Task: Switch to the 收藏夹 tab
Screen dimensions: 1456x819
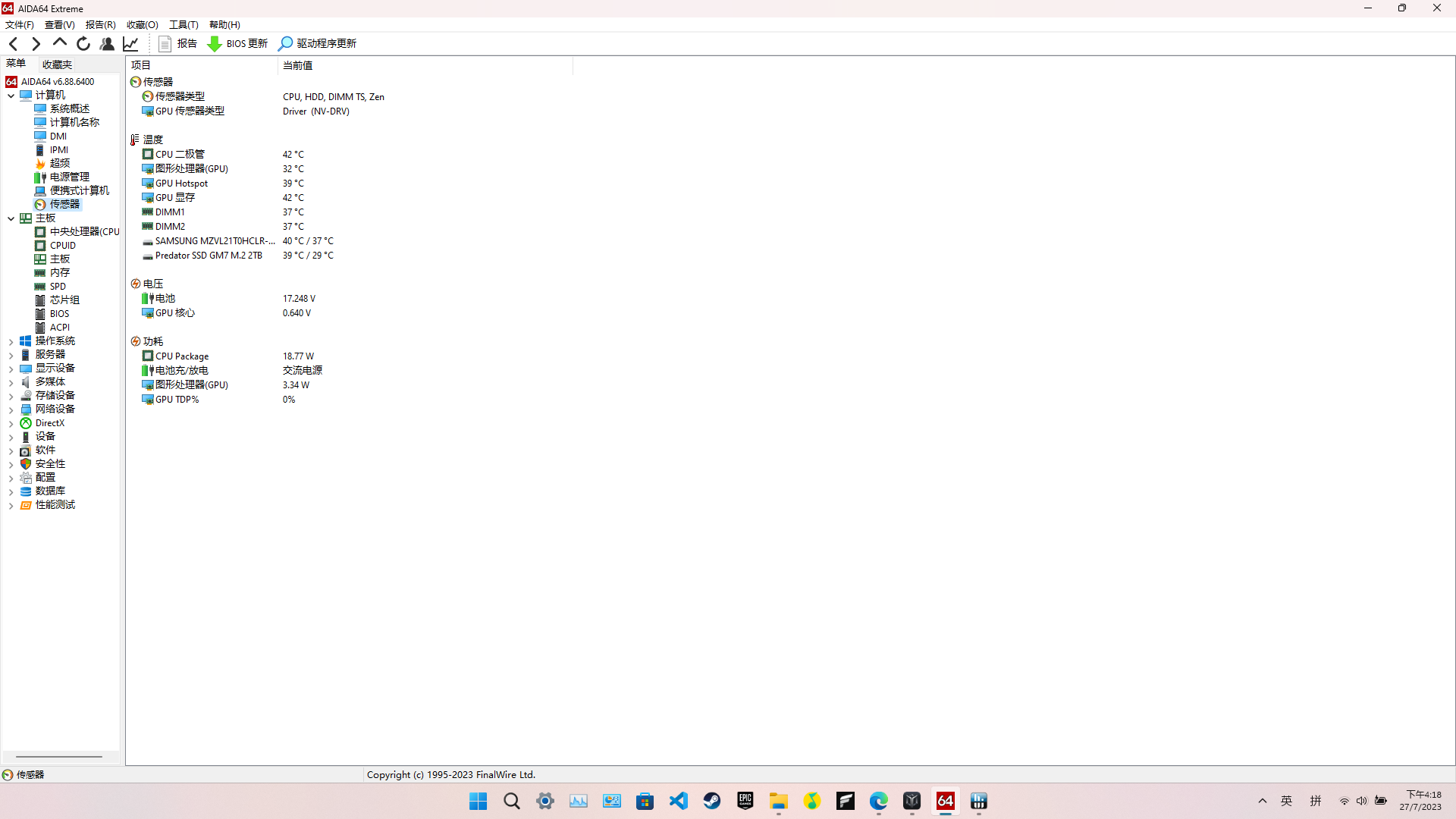Action: (x=58, y=64)
